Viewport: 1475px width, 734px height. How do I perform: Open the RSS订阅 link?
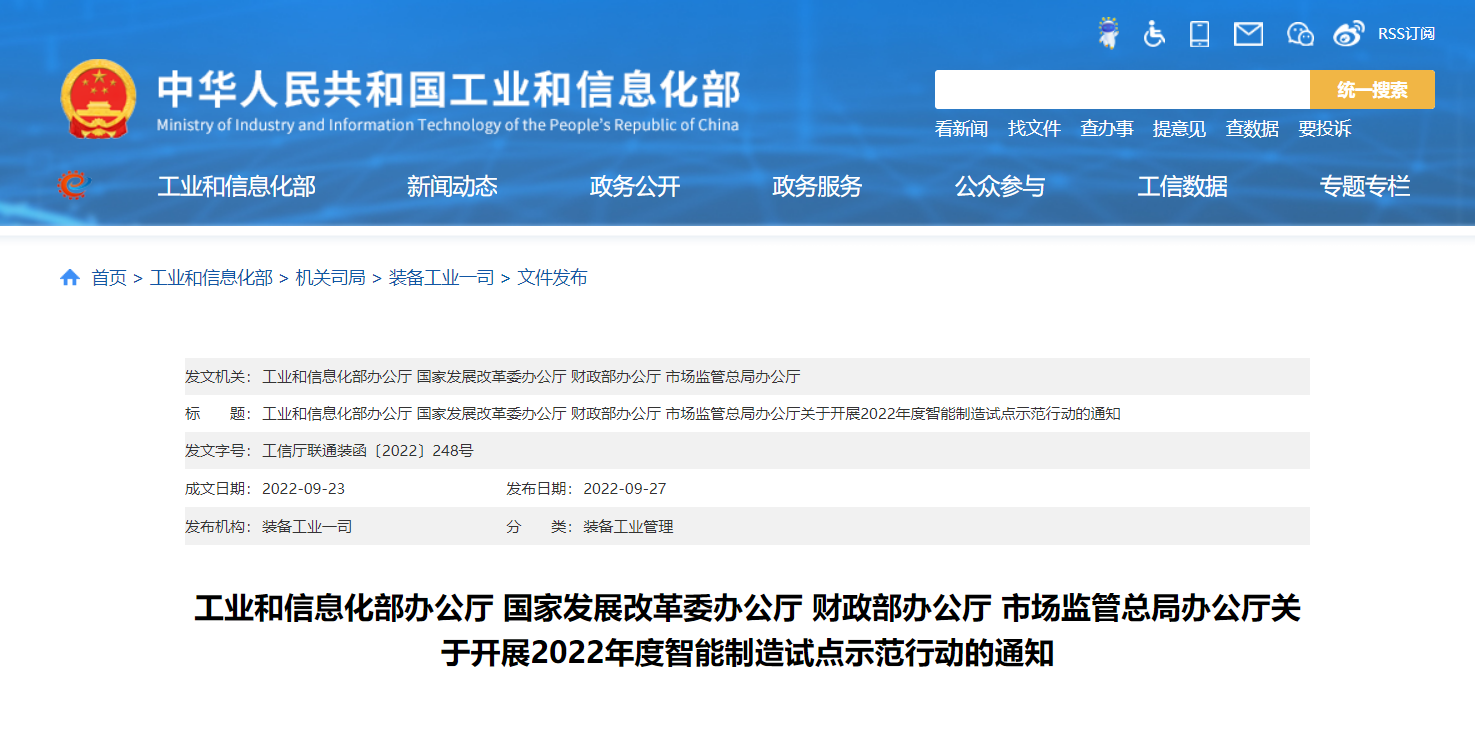click(1406, 34)
